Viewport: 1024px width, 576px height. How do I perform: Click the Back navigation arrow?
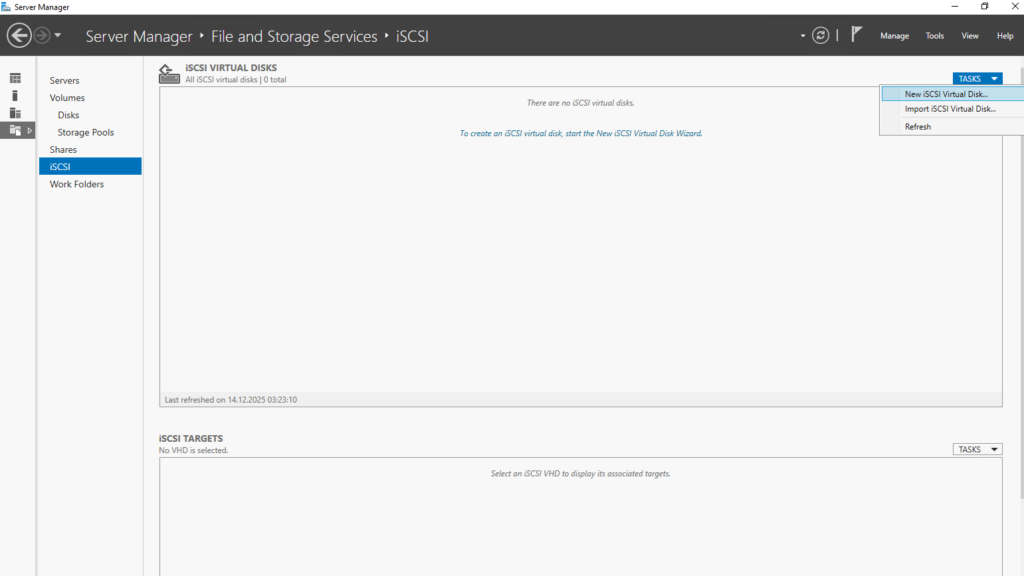point(19,36)
